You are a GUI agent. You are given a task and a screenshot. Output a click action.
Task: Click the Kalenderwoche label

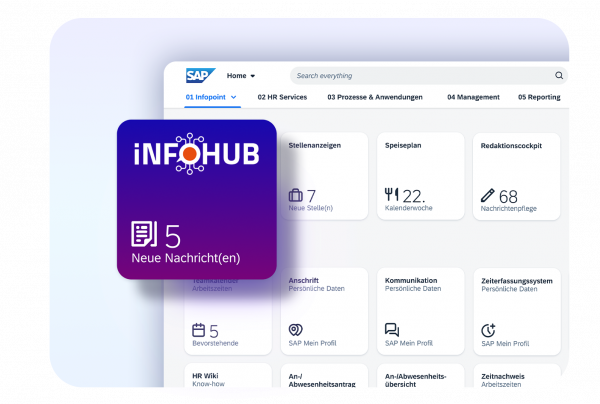(409, 208)
